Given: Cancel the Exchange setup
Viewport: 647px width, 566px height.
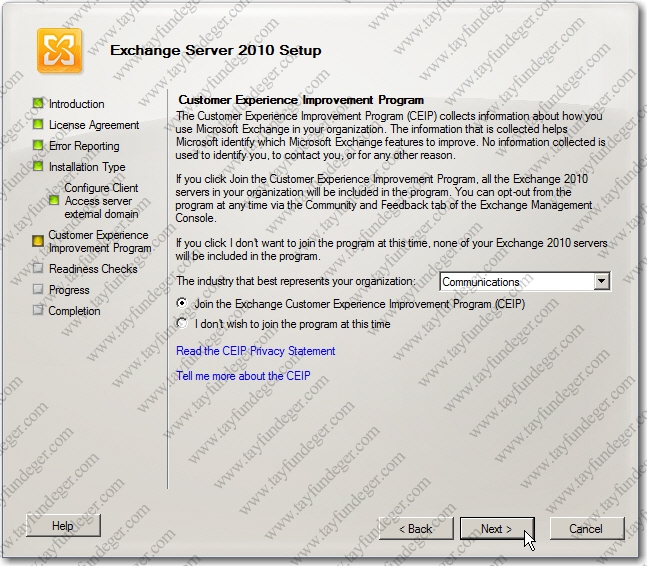Looking at the screenshot, I should click(x=586, y=528).
